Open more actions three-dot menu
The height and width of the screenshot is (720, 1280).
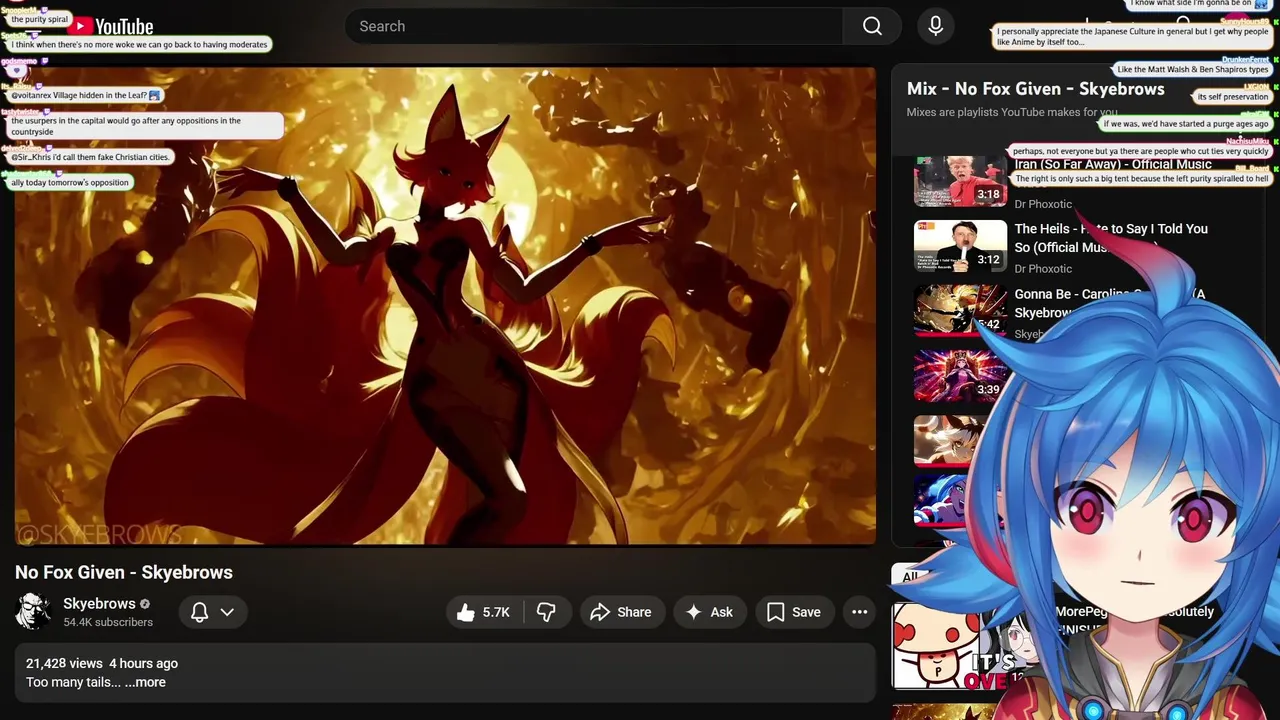click(x=859, y=612)
